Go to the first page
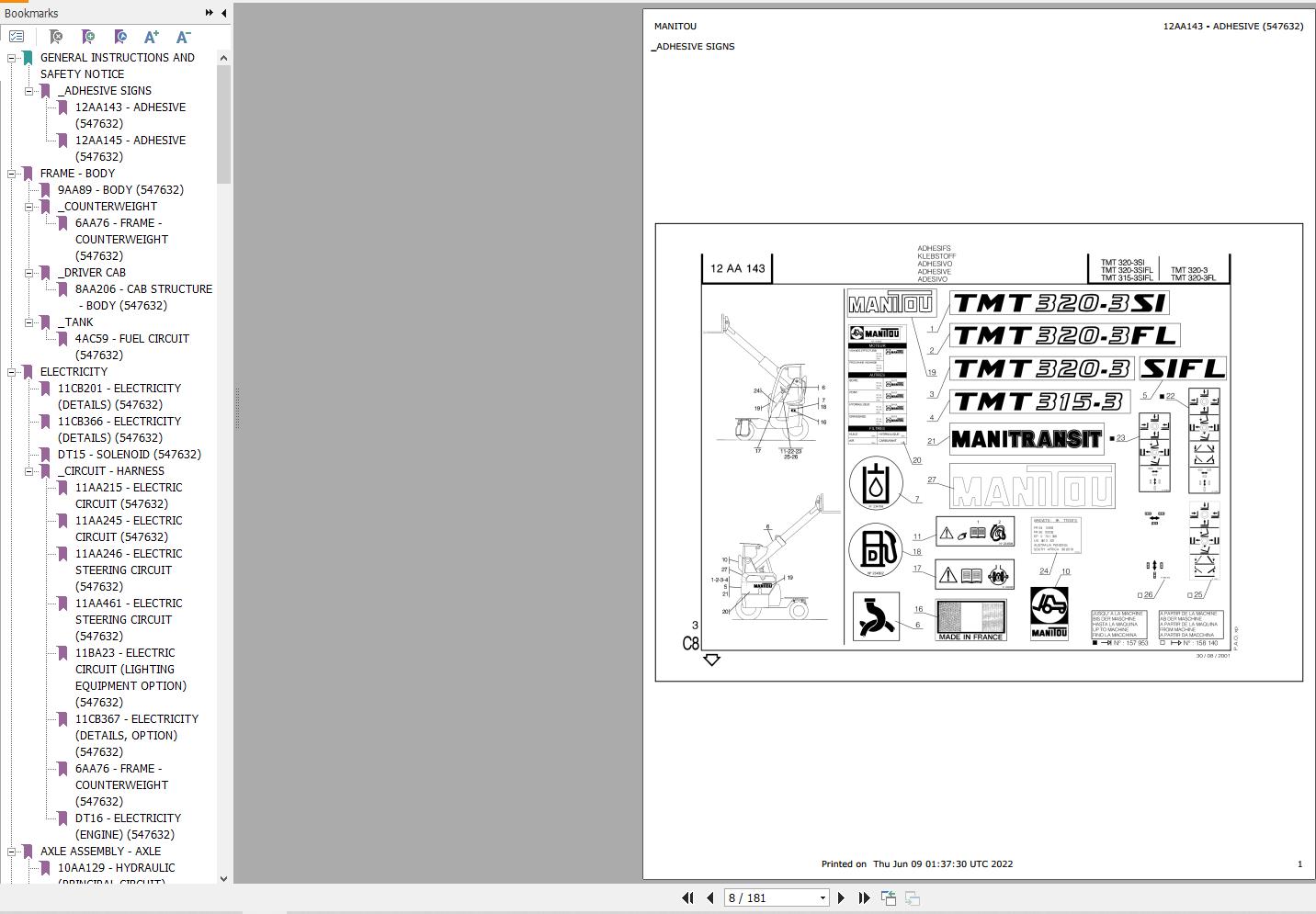 click(687, 898)
